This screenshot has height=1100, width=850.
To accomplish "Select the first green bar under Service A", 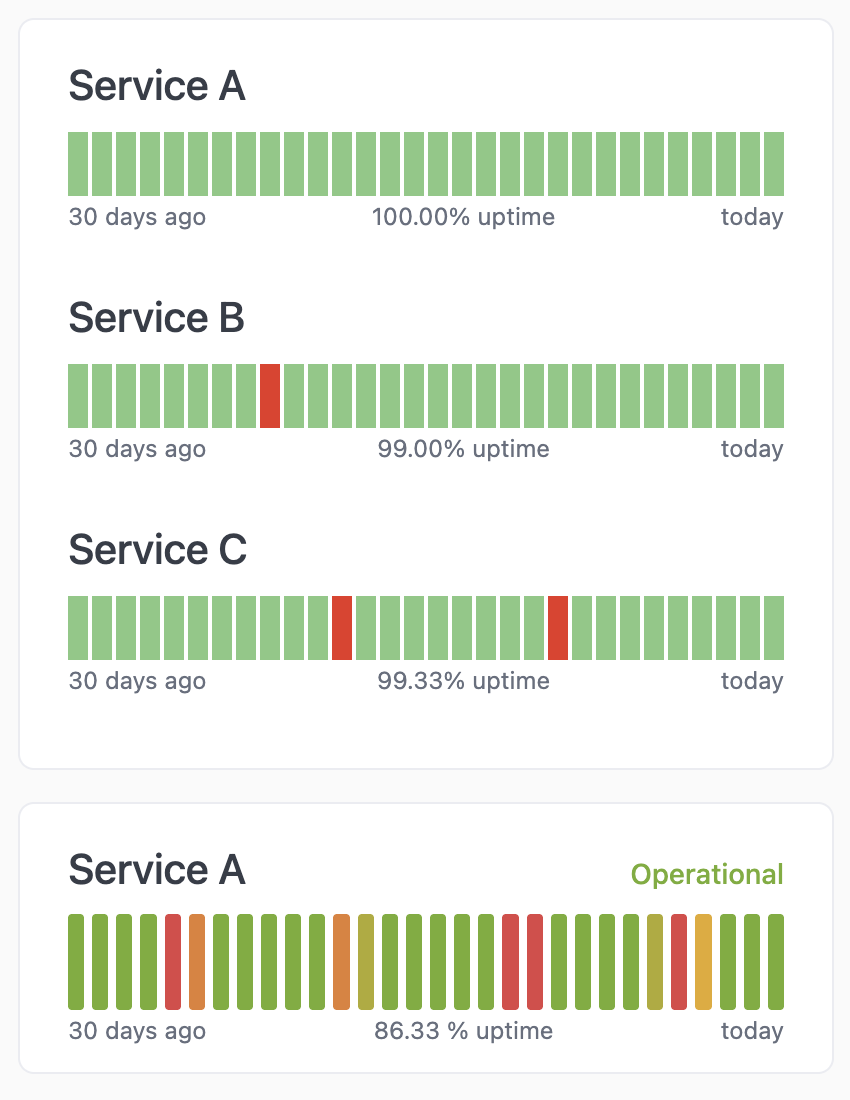I will [77, 162].
